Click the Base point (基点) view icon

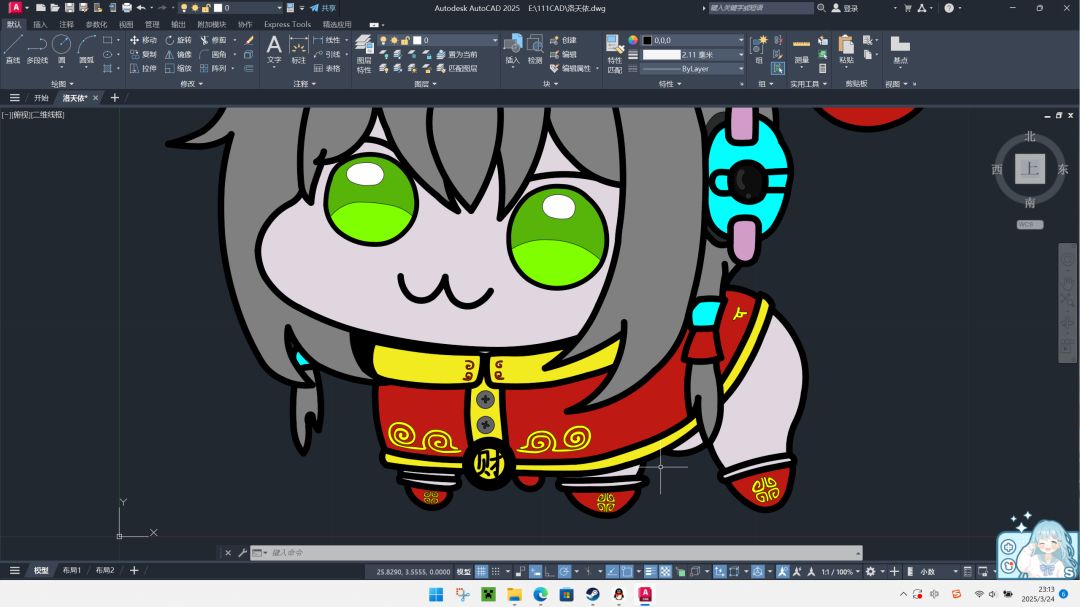[900, 50]
